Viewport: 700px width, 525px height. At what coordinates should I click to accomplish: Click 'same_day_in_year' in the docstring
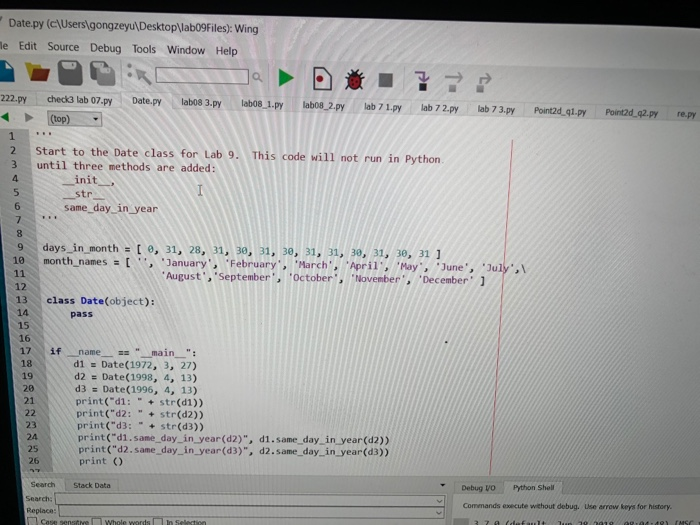[x=111, y=208]
